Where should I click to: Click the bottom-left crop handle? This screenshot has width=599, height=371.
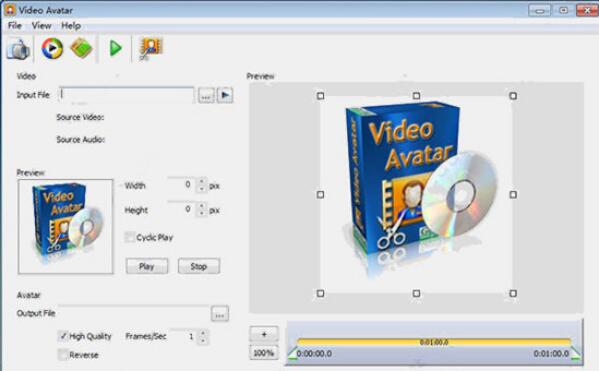click(x=321, y=293)
